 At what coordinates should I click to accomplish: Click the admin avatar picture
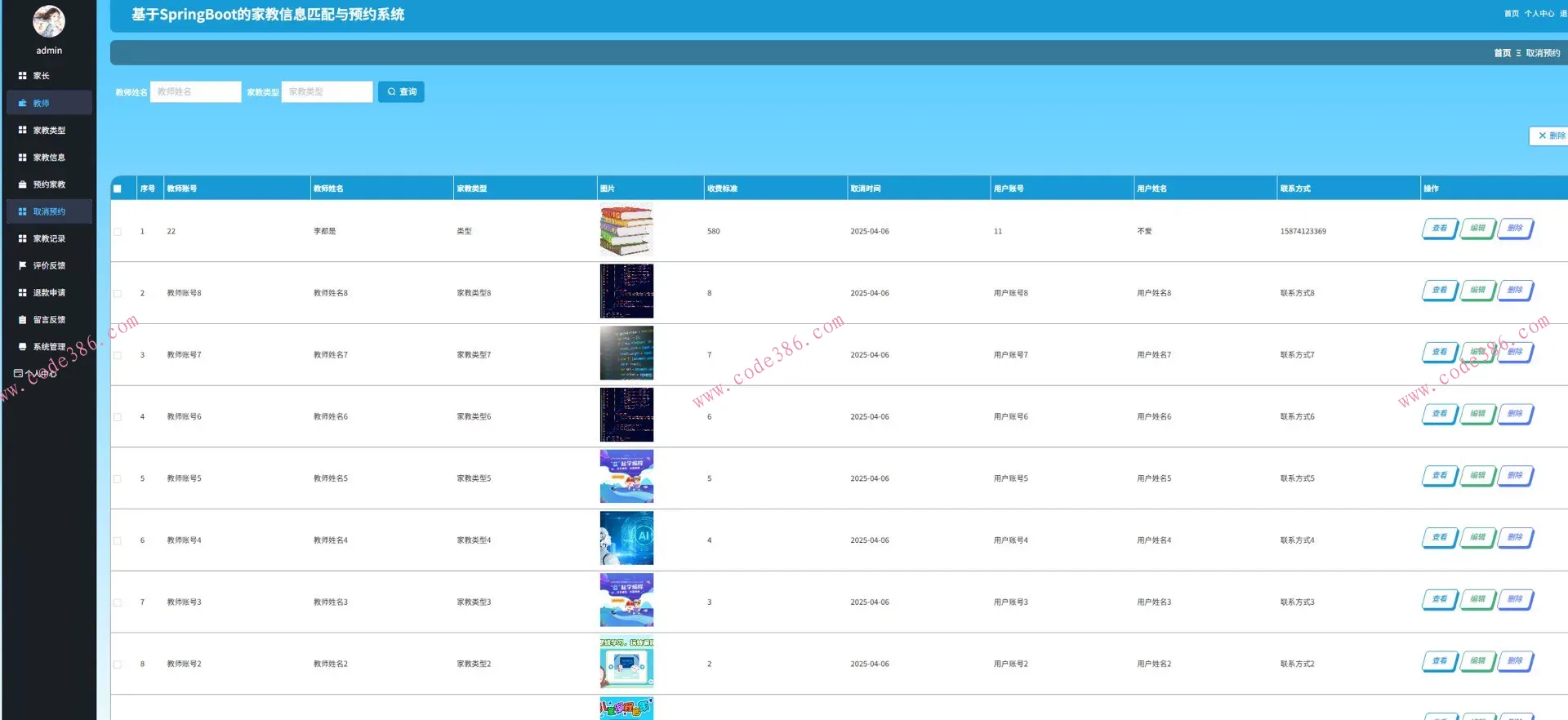pyautogui.click(x=48, y=22)
